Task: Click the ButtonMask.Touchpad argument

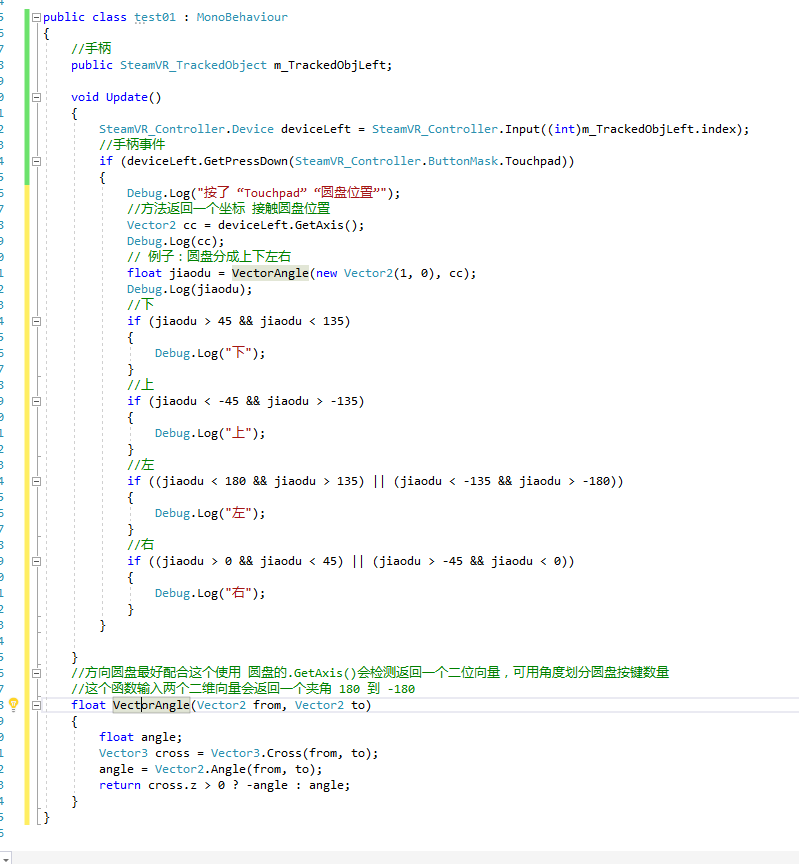Action: click(494, 161)
